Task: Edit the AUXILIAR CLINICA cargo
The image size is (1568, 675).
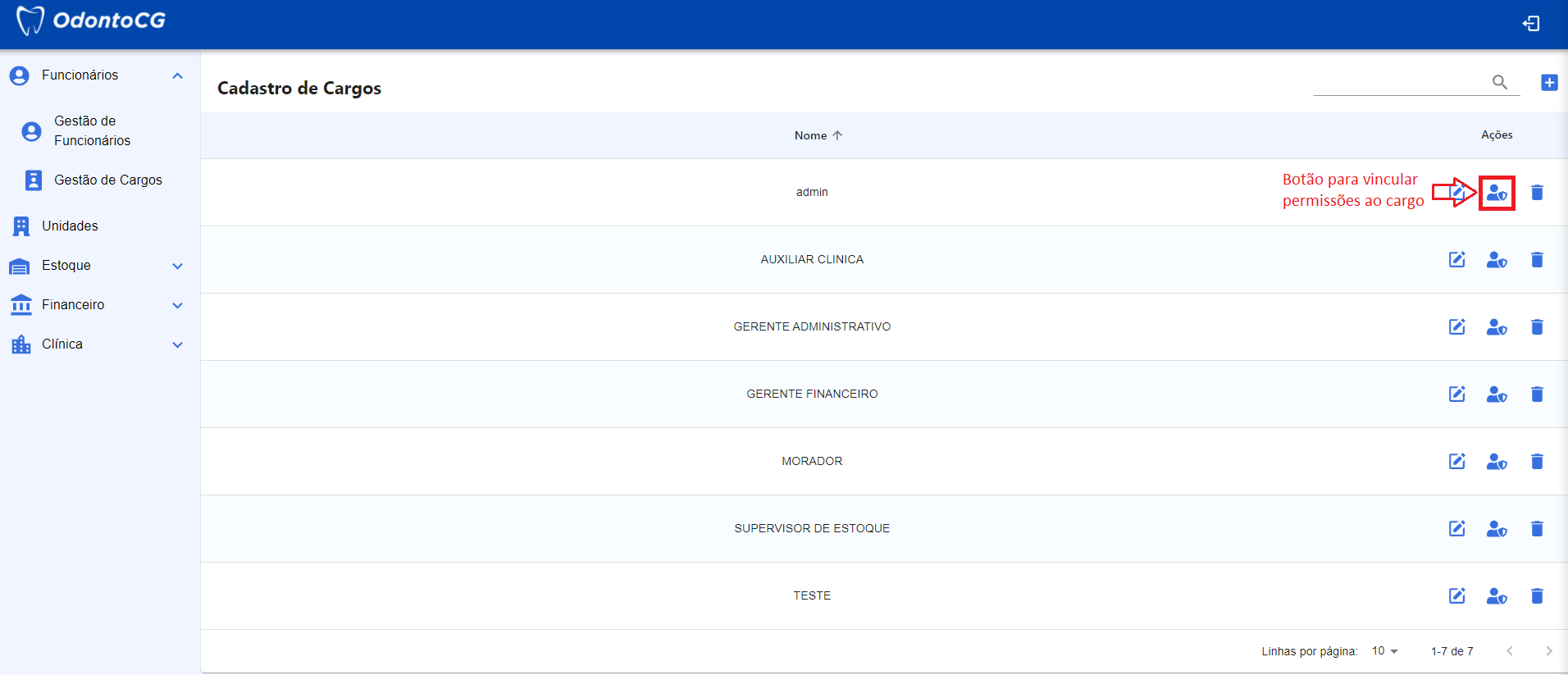Action: click(x=1456, y=260)
